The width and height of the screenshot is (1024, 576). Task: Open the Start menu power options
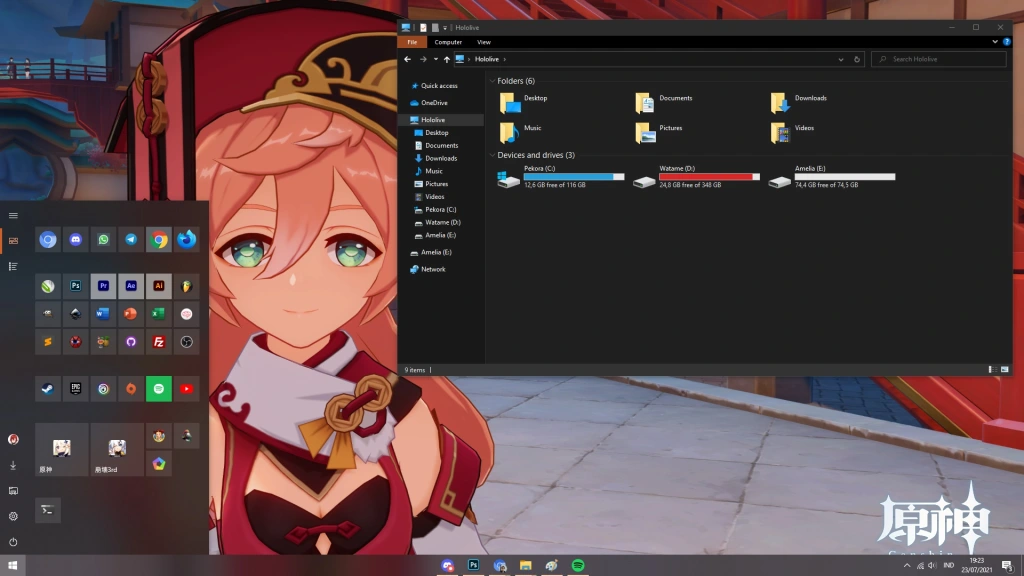[13, 542]
